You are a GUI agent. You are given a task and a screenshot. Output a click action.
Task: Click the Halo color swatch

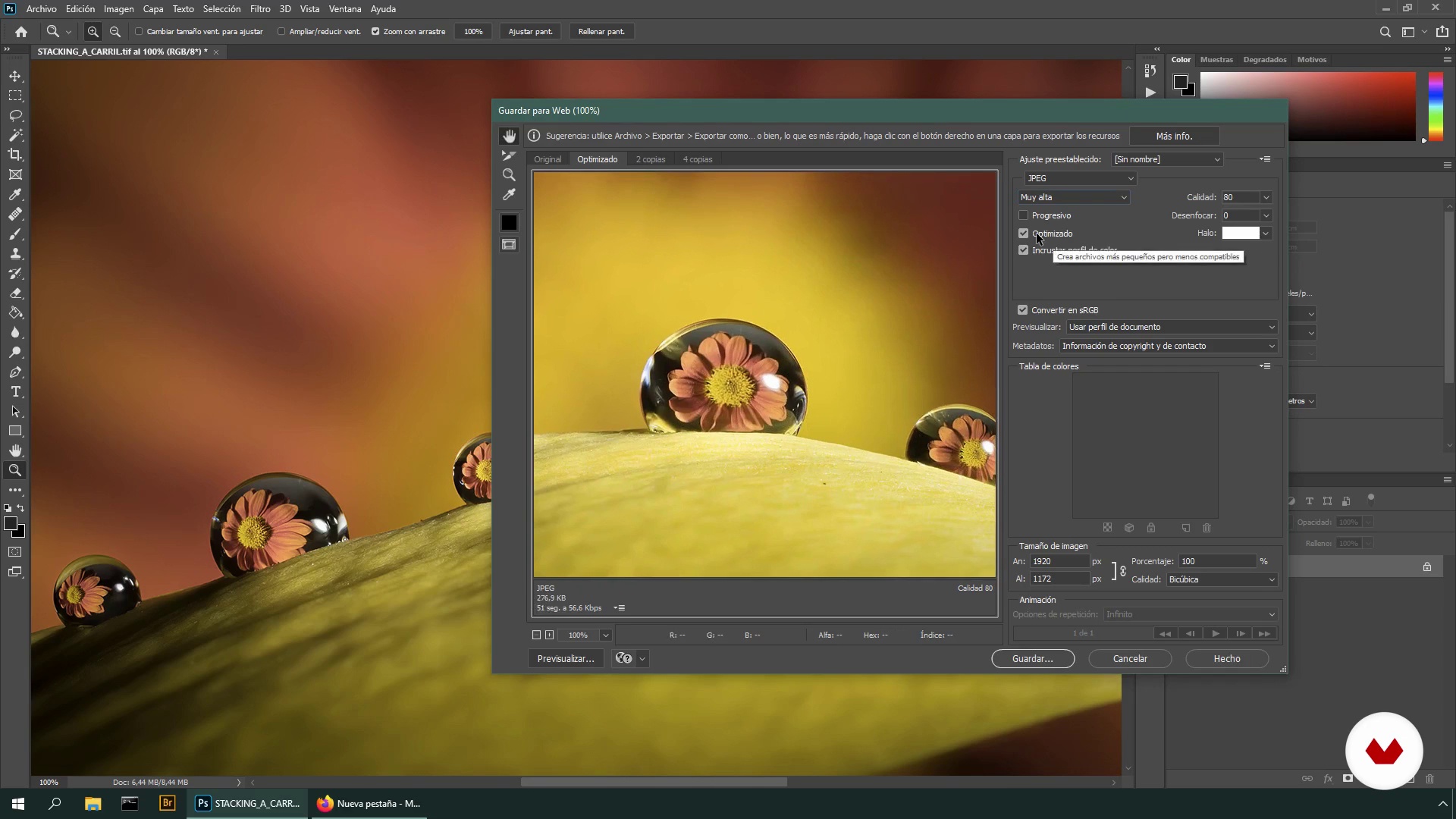tap(1241, 234)
